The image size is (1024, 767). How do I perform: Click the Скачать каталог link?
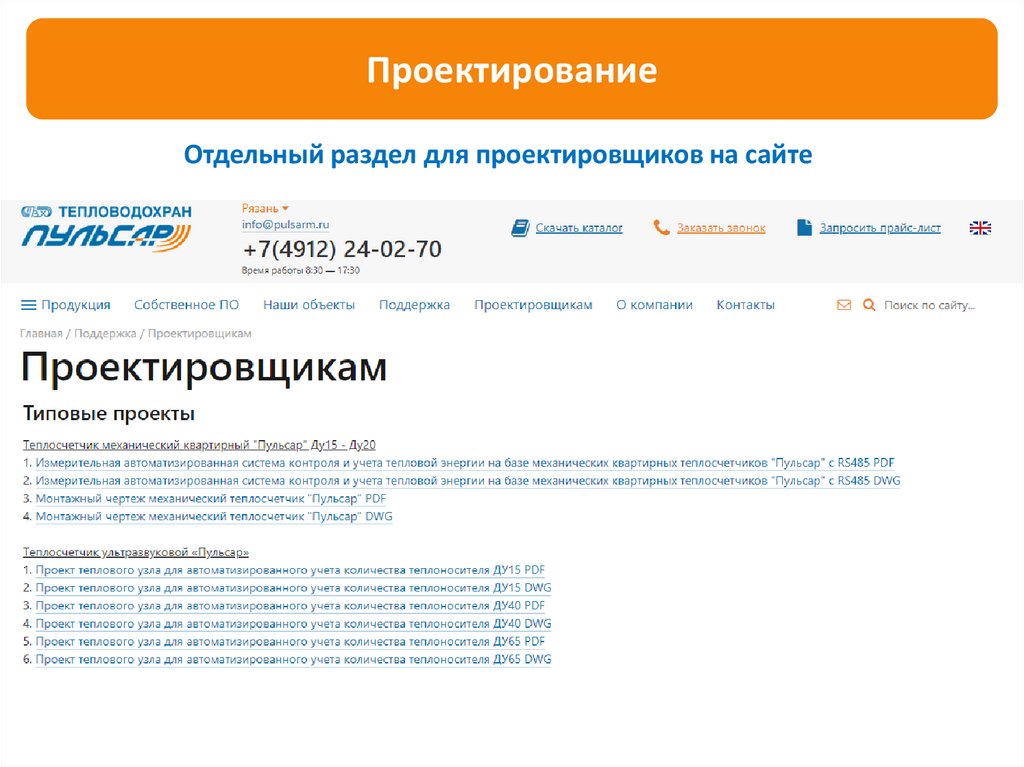pos(579,228)
